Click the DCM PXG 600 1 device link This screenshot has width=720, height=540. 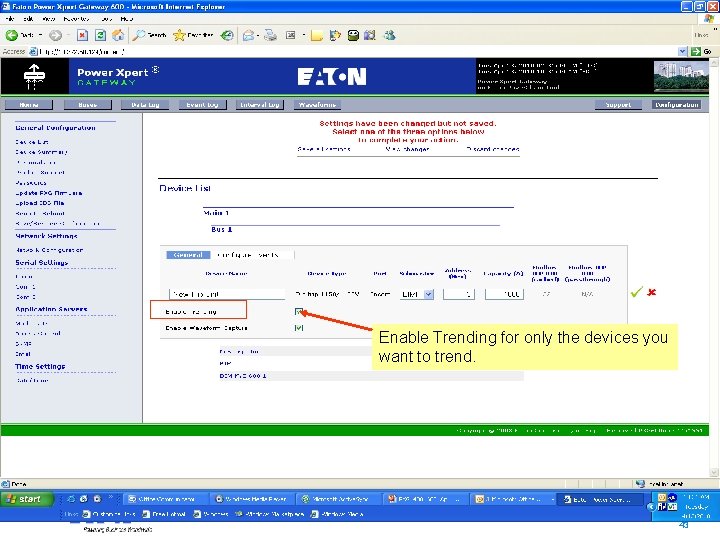tap(243, 376)
